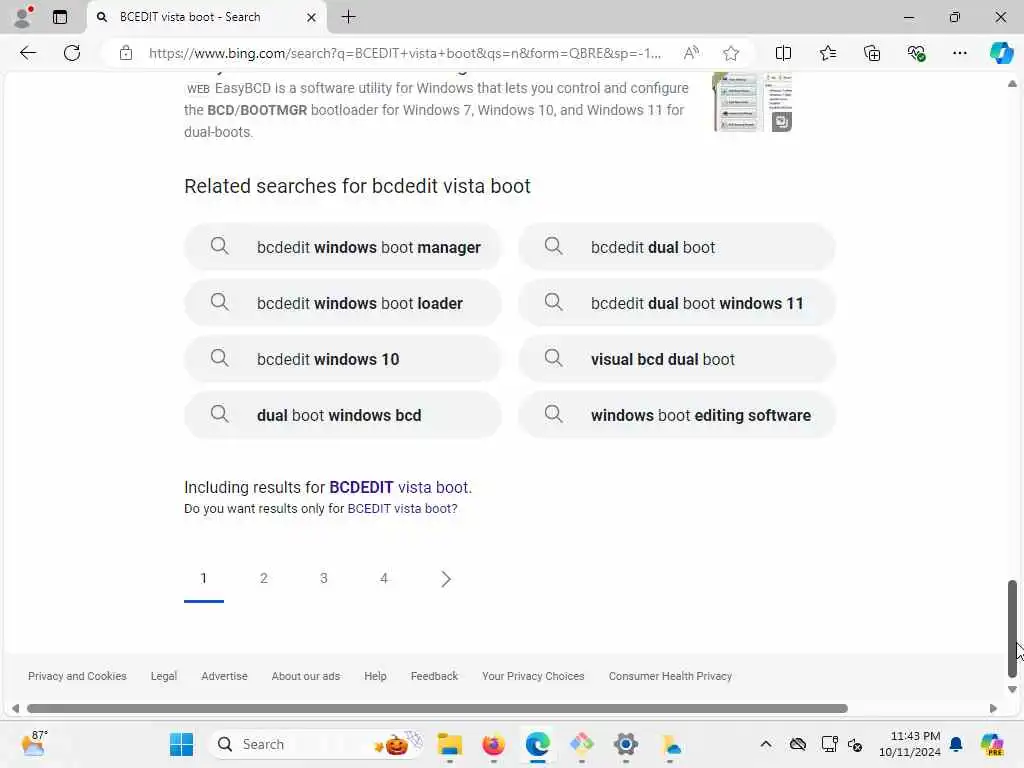The height and width of the screenshot is (768, 1024).
Task: Open the EasyBCD result thumbnail
Action: [752, 103]
